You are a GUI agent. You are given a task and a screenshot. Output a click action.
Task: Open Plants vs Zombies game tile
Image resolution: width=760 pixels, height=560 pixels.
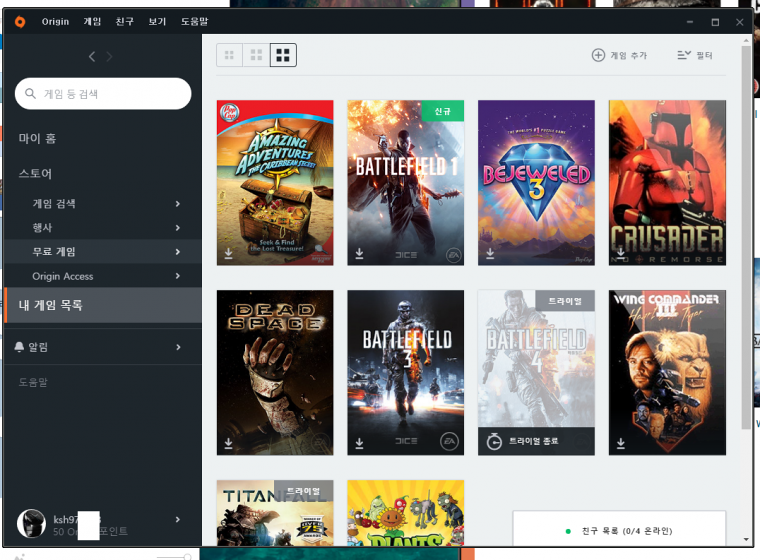pos(406,513)
